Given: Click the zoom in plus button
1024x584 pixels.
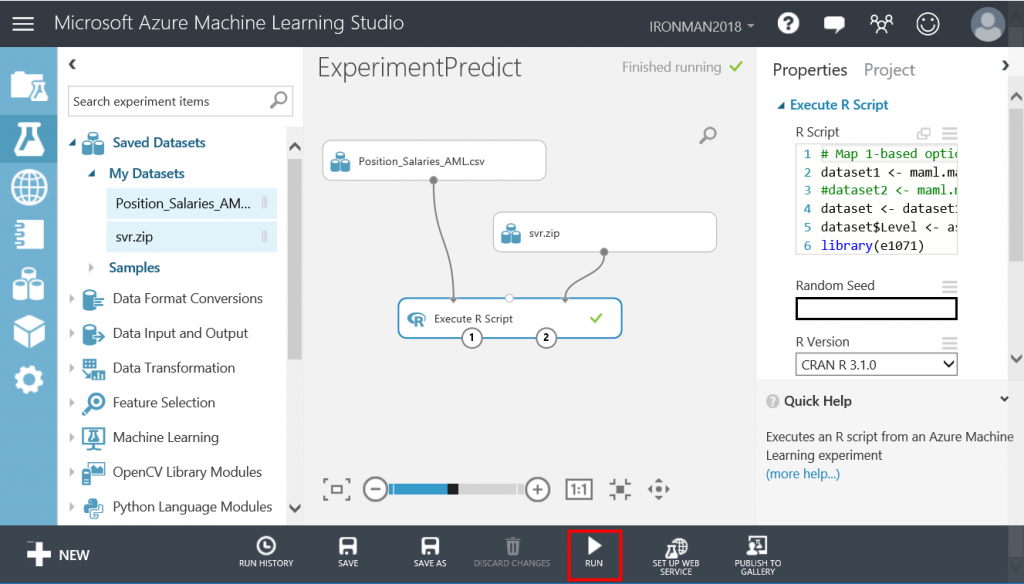Looking at the screenshot, I should coord(537,489).
